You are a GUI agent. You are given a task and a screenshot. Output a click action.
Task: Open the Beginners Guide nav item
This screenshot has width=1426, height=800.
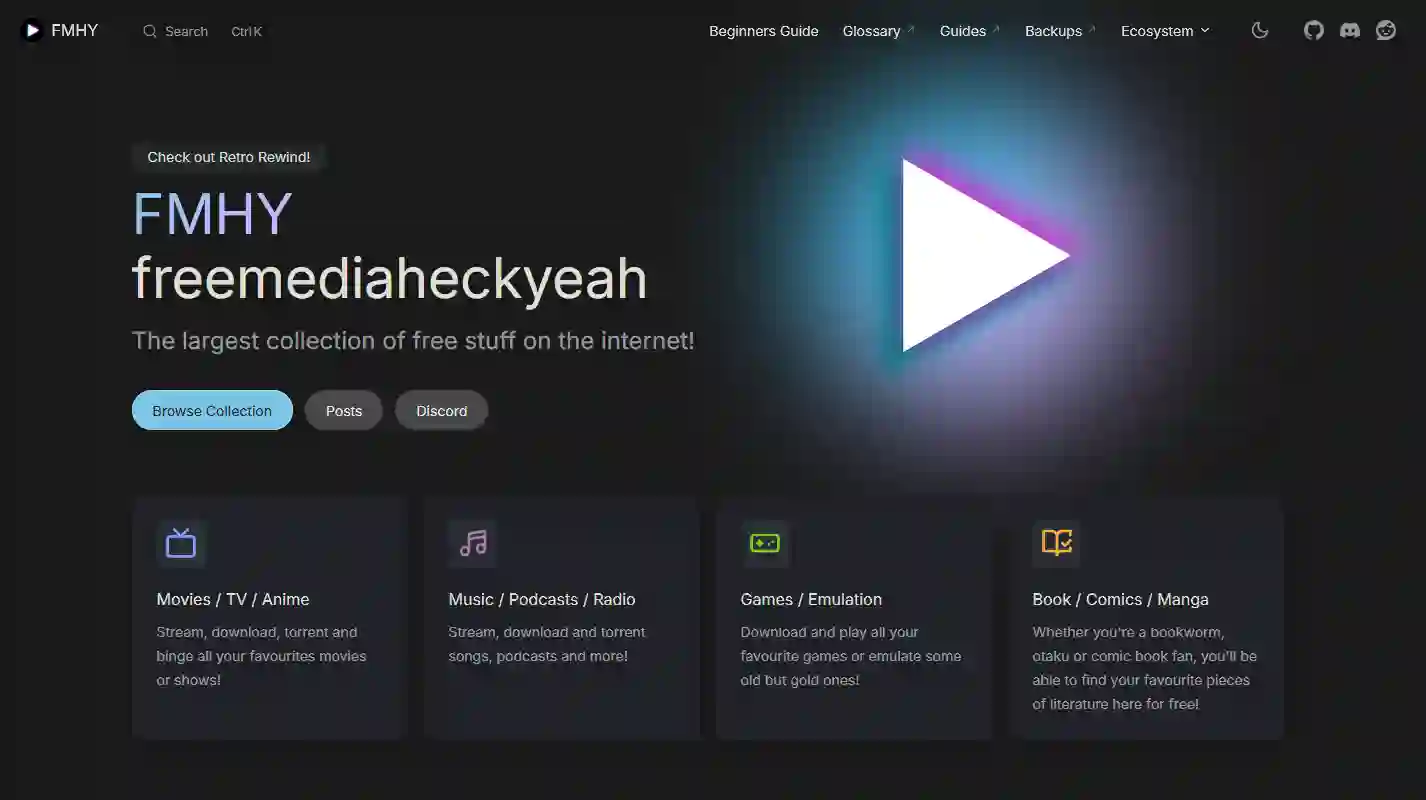764,31
